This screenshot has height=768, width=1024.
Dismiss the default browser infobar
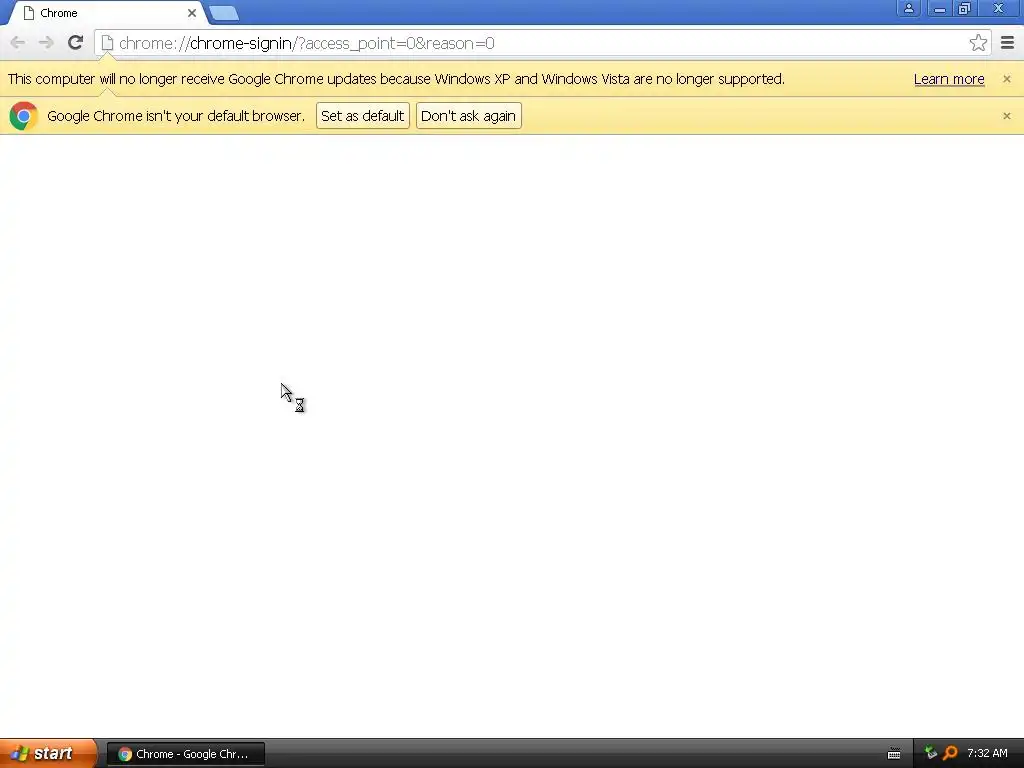point(1006,116)
